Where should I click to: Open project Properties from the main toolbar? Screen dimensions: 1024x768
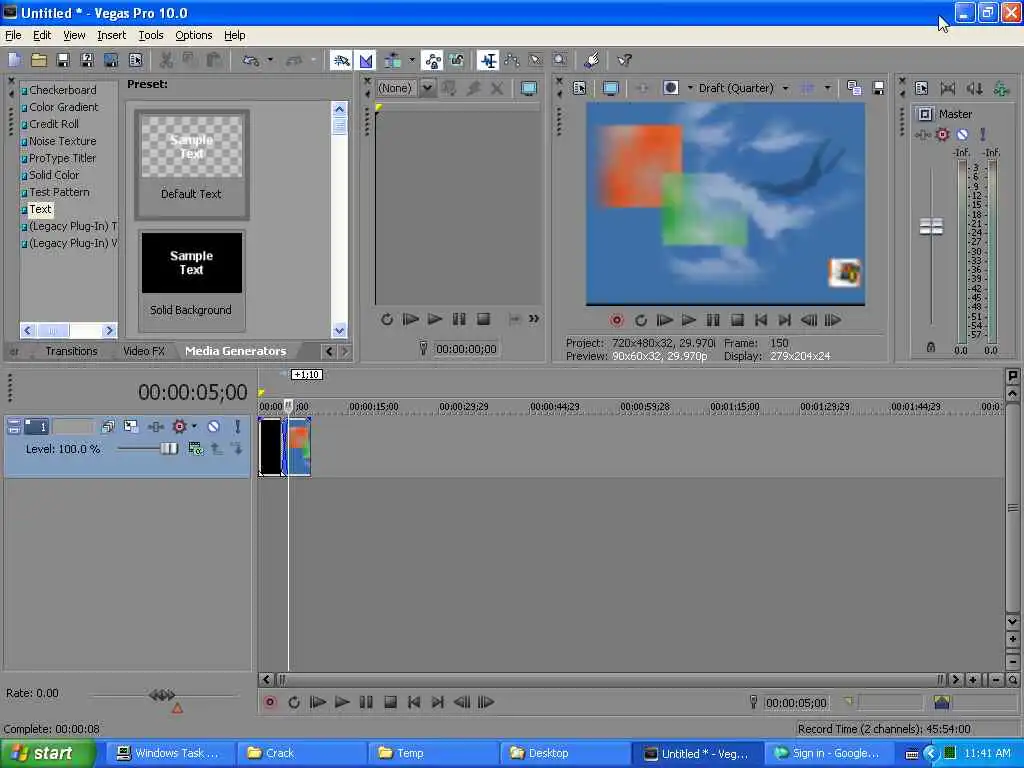pyautogui.click(x=135, y=60)
